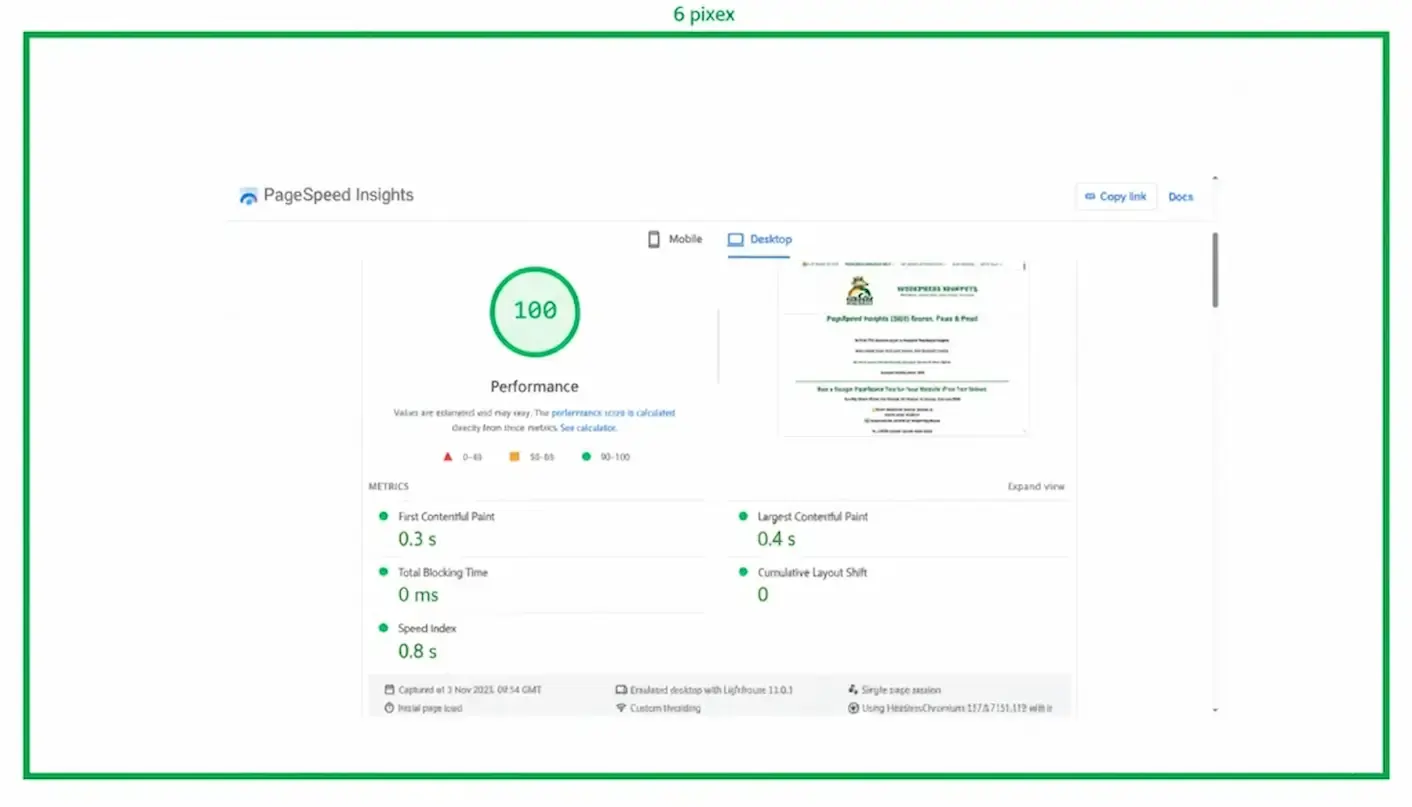This screenshot has height=807, width=1412.
Task: Click the green 100 performance score gauge
Action: point(534,311)
